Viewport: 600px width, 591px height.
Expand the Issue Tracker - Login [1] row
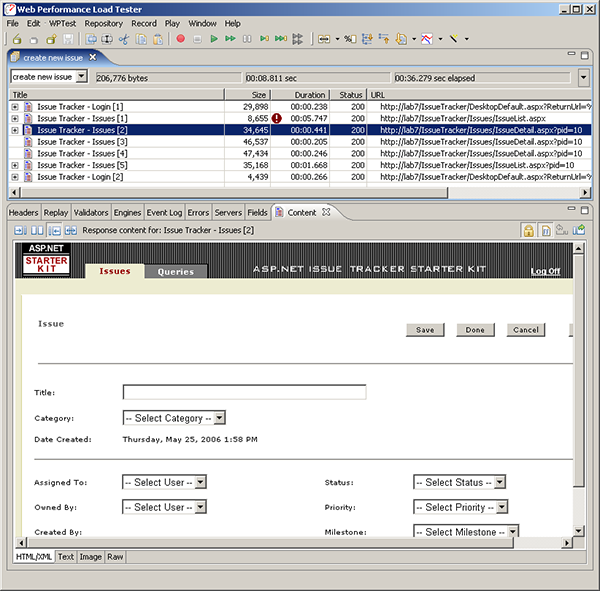pos(15,107)
